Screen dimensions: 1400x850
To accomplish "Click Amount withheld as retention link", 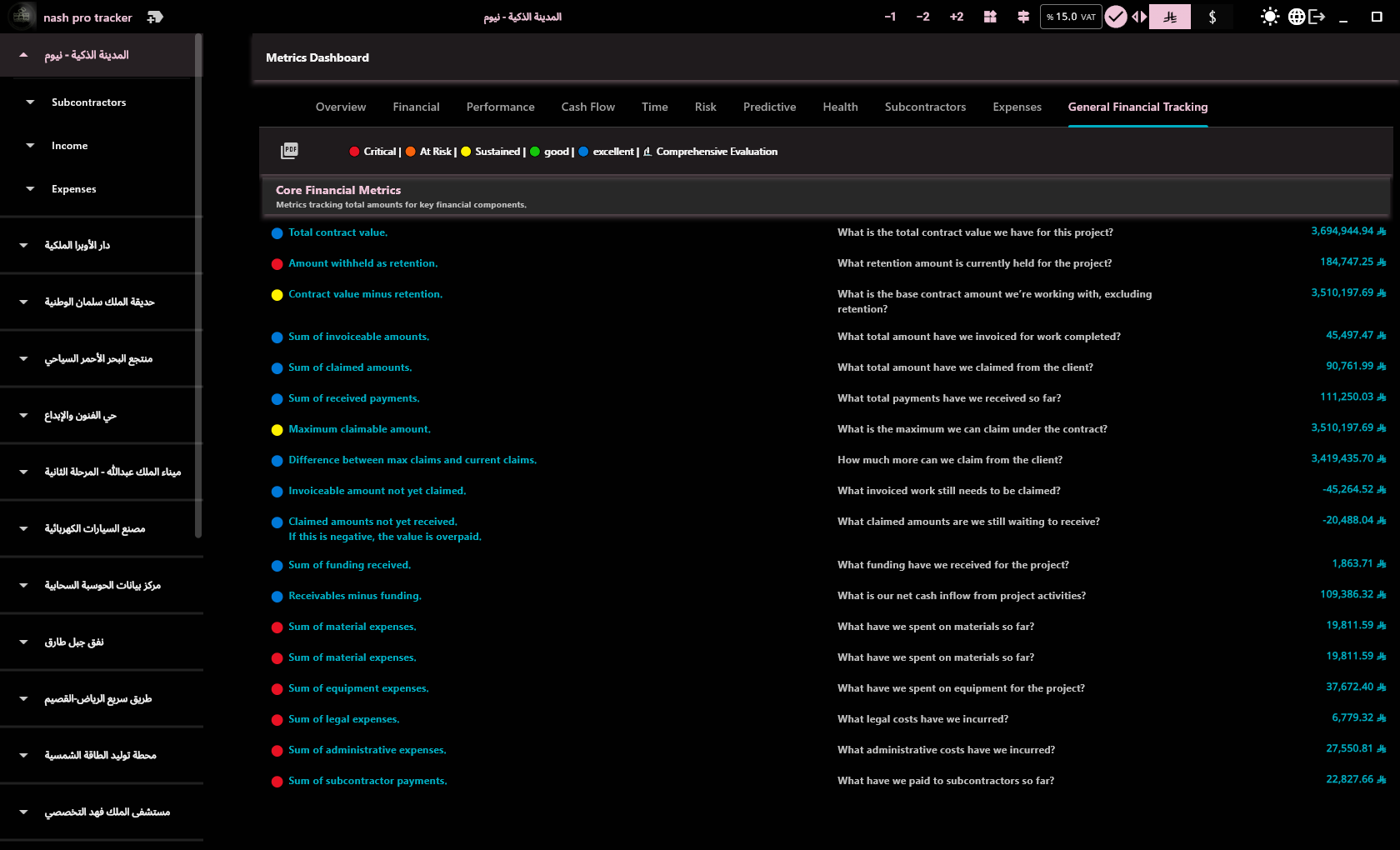I will 363,263.
